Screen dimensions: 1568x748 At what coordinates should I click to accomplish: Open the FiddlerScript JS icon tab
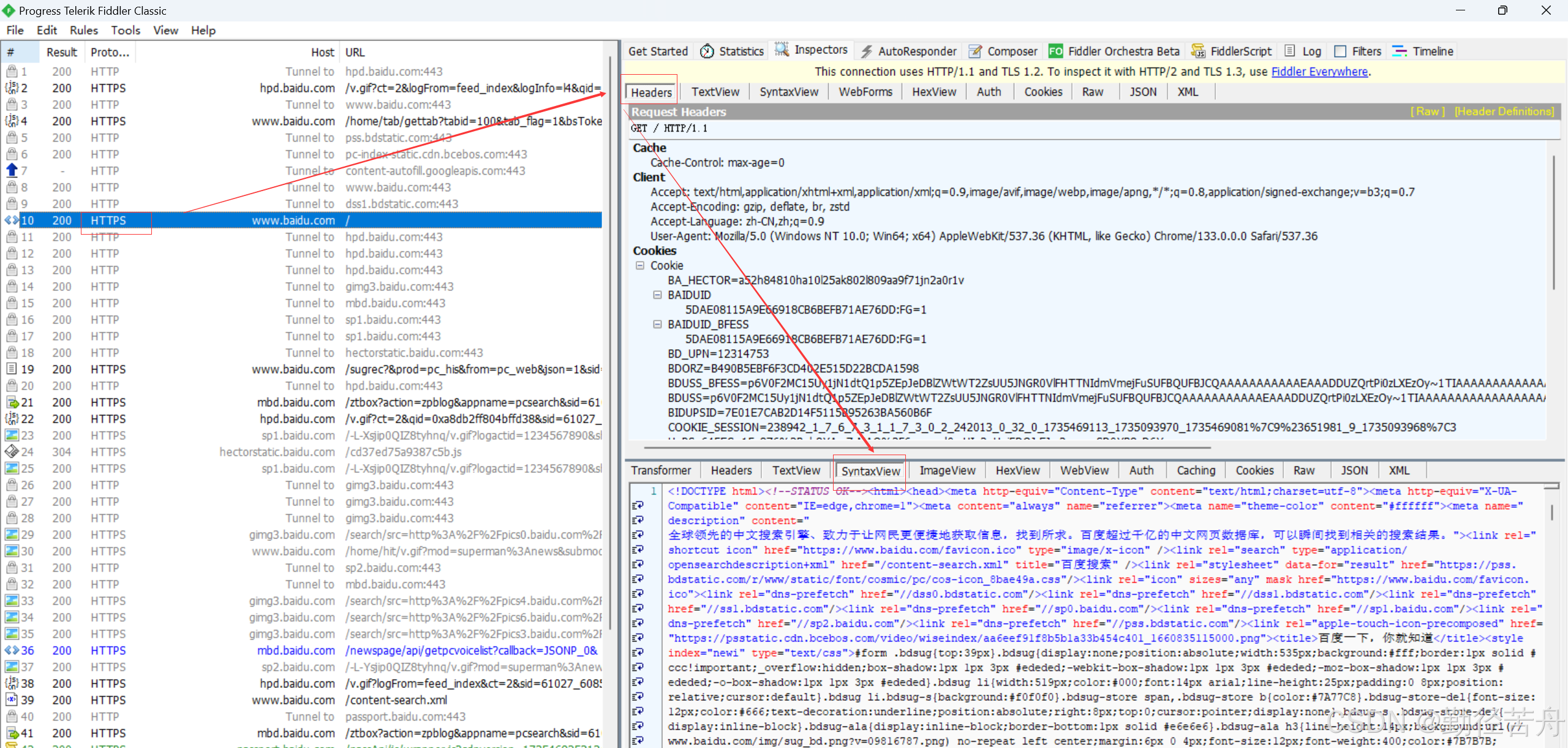coord(1197,51)
